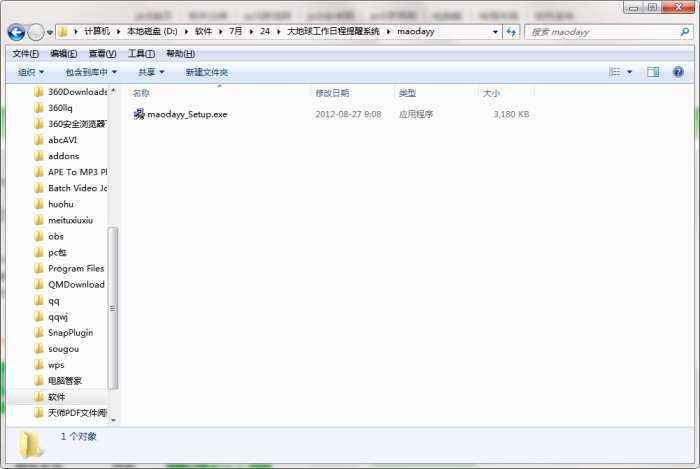The height and width of the screenshot is (469, 700).
Task: Click the qq folder icon
Action: click(x=39, y=301)
